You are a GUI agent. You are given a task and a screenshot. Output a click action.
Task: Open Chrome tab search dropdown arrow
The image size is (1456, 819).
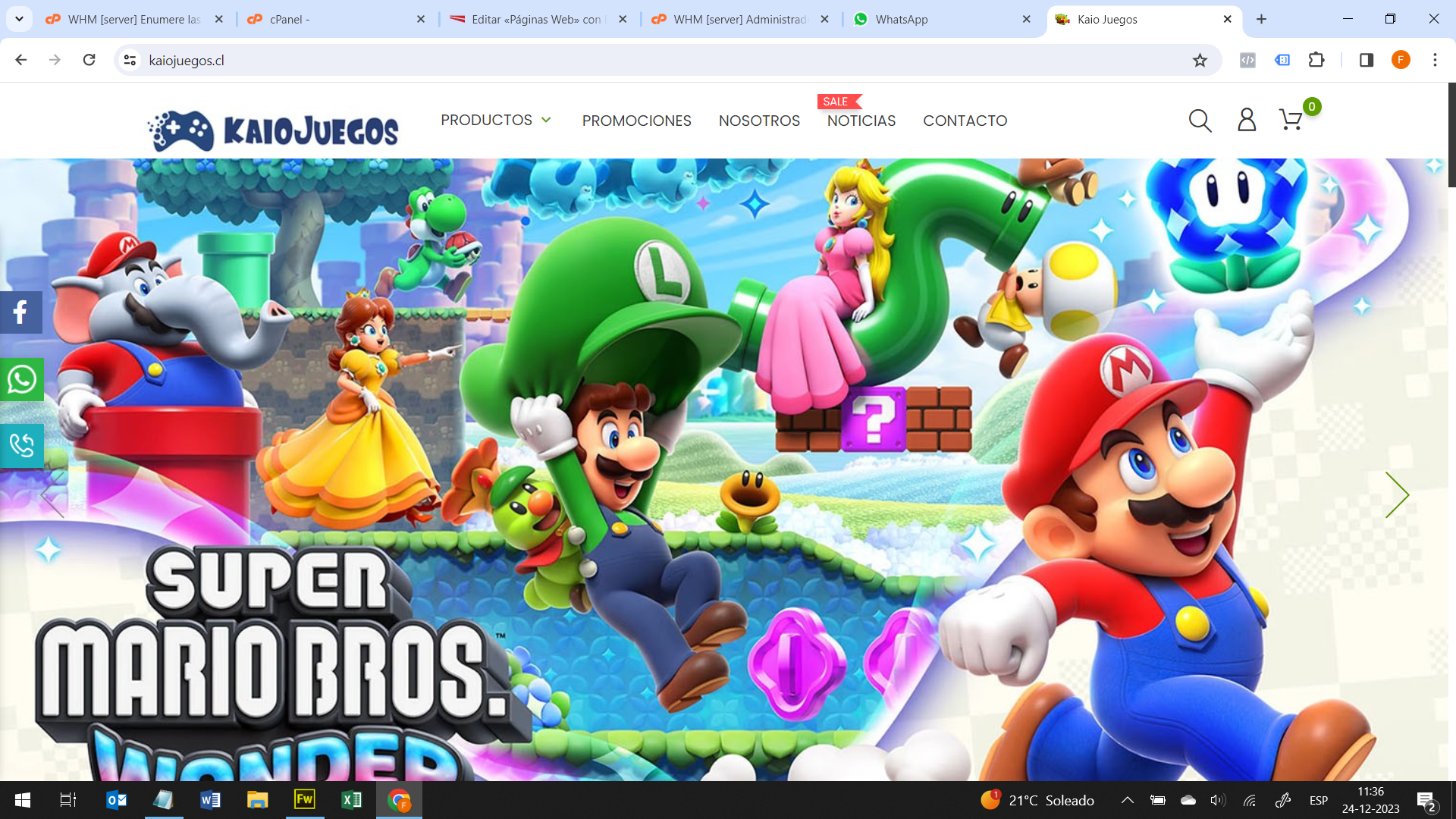click(x=19, y=19)
